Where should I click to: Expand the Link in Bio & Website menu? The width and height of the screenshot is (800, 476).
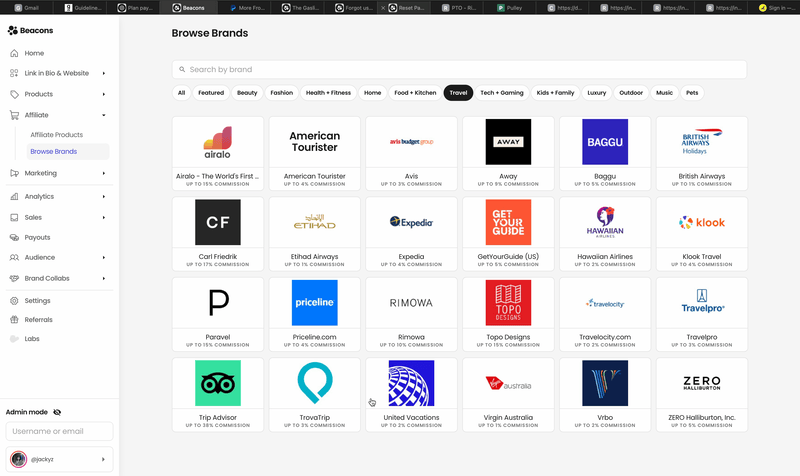[x=104, y=73]
